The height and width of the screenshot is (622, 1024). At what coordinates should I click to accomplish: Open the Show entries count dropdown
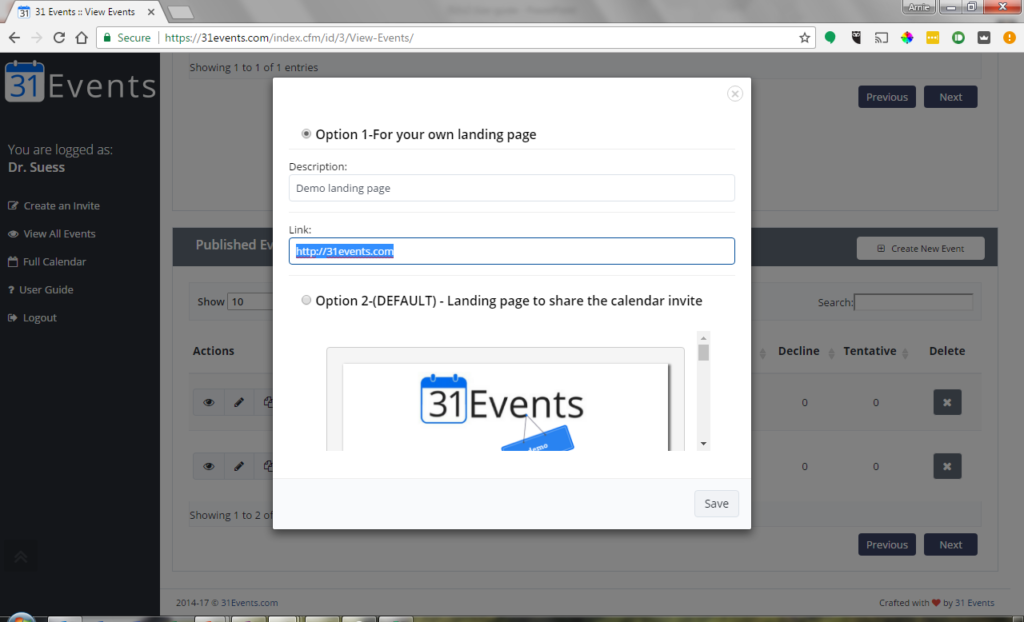coord(250,302)
